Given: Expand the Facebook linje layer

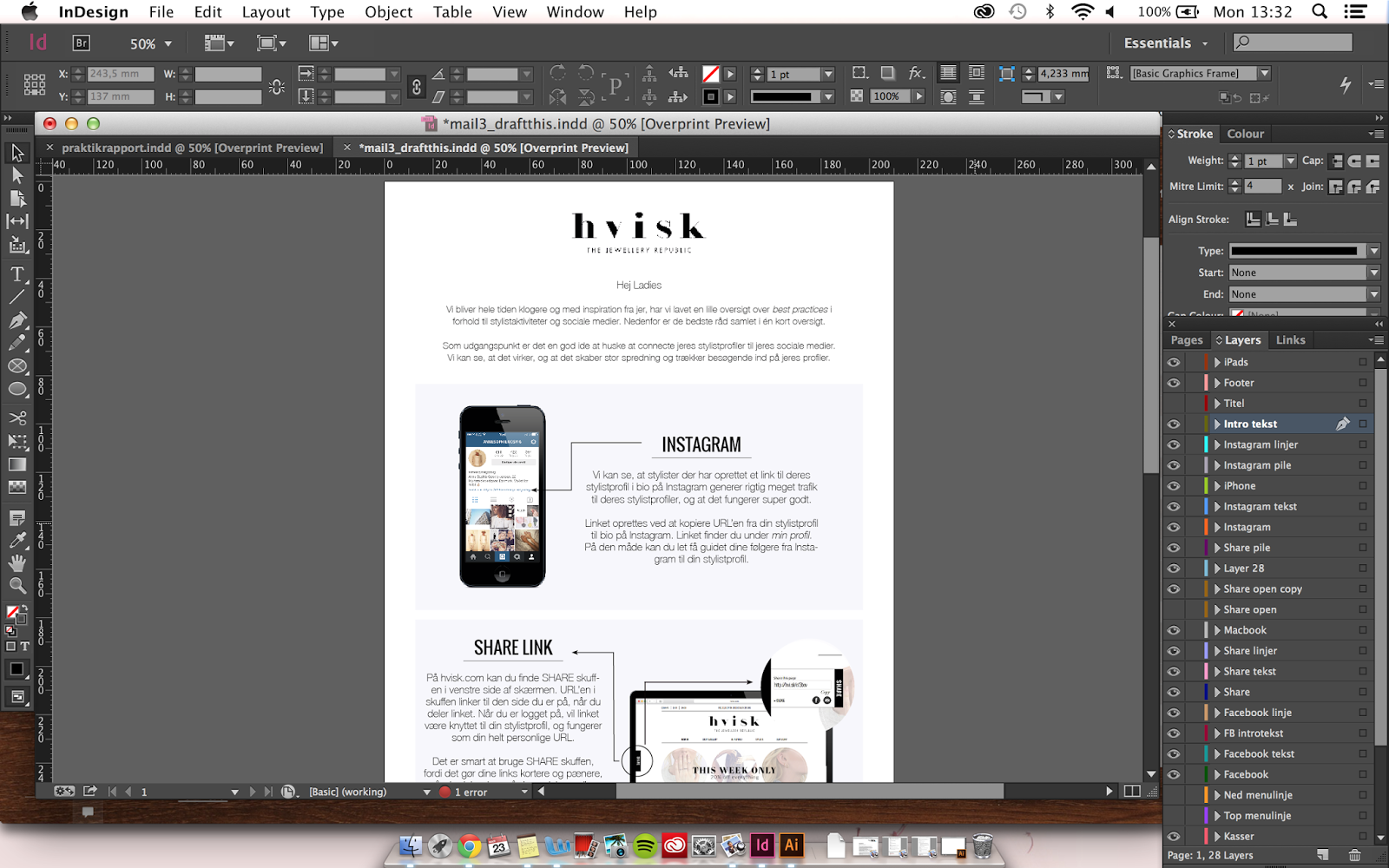Looking at the screenshot, I should (x=1217, y=713).
